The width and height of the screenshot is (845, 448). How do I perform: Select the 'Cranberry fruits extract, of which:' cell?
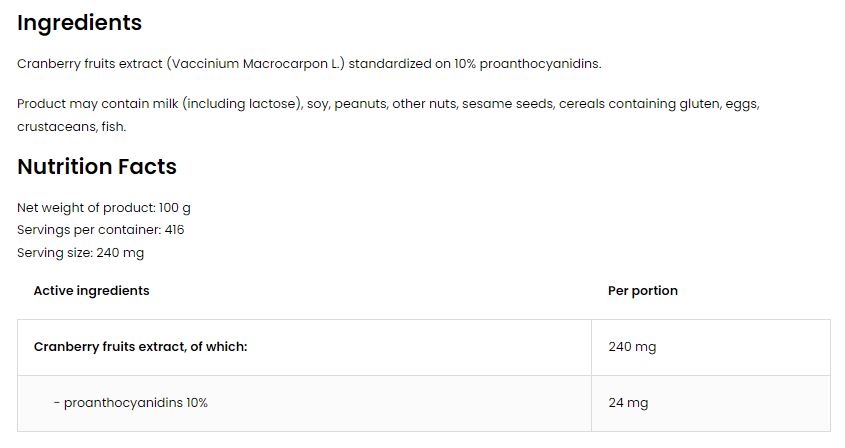pyautogui.click(x=140, y=347)
